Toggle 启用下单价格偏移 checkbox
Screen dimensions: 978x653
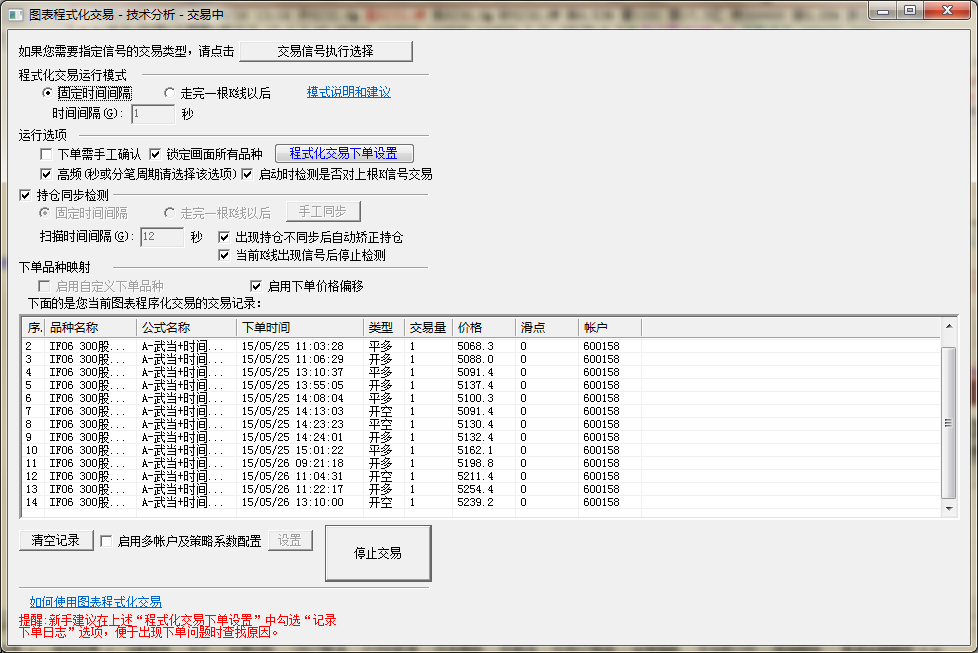(256, 286)
